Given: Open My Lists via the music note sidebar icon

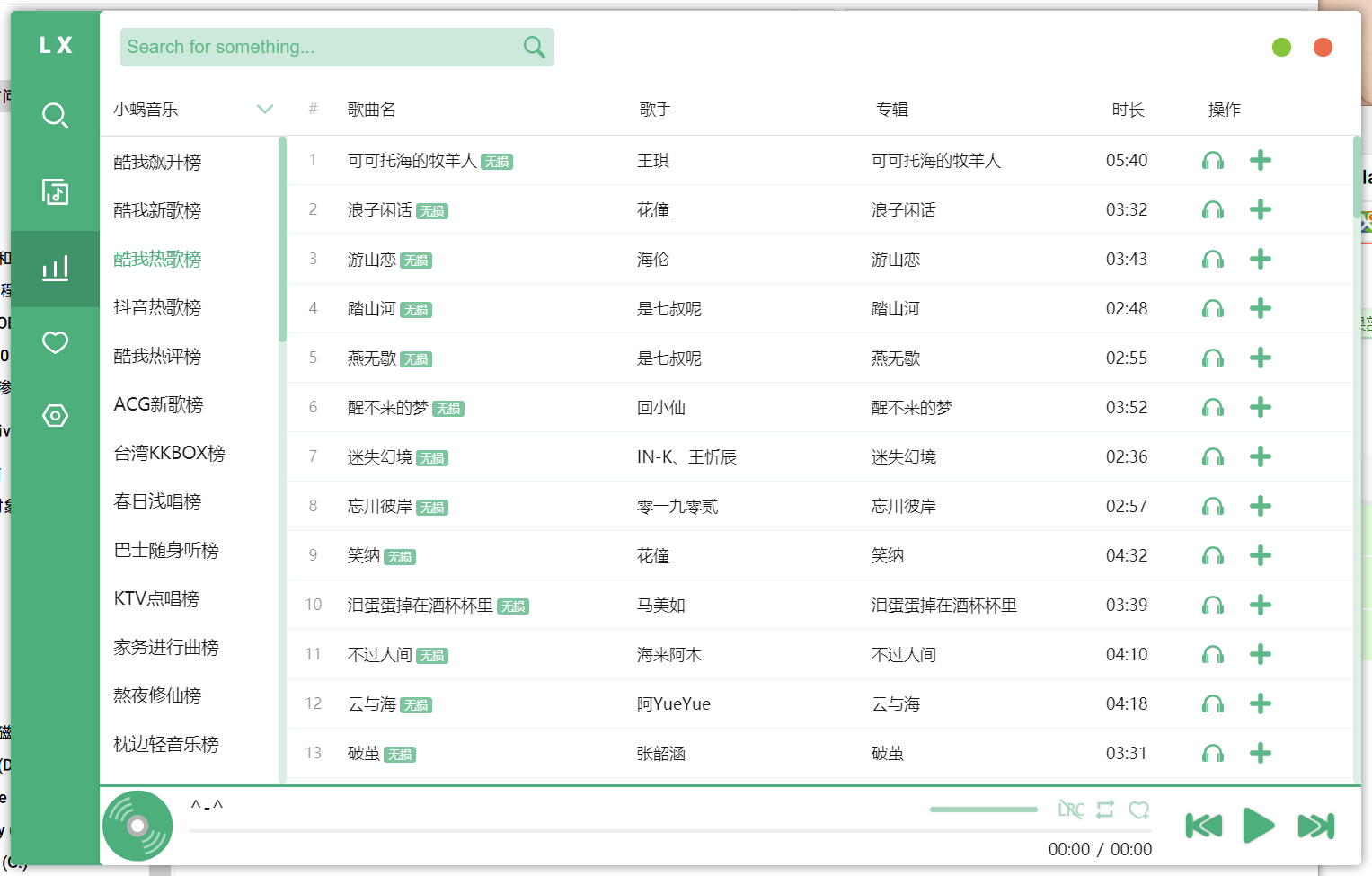Looking at the screenshot, I should (55, 192).
